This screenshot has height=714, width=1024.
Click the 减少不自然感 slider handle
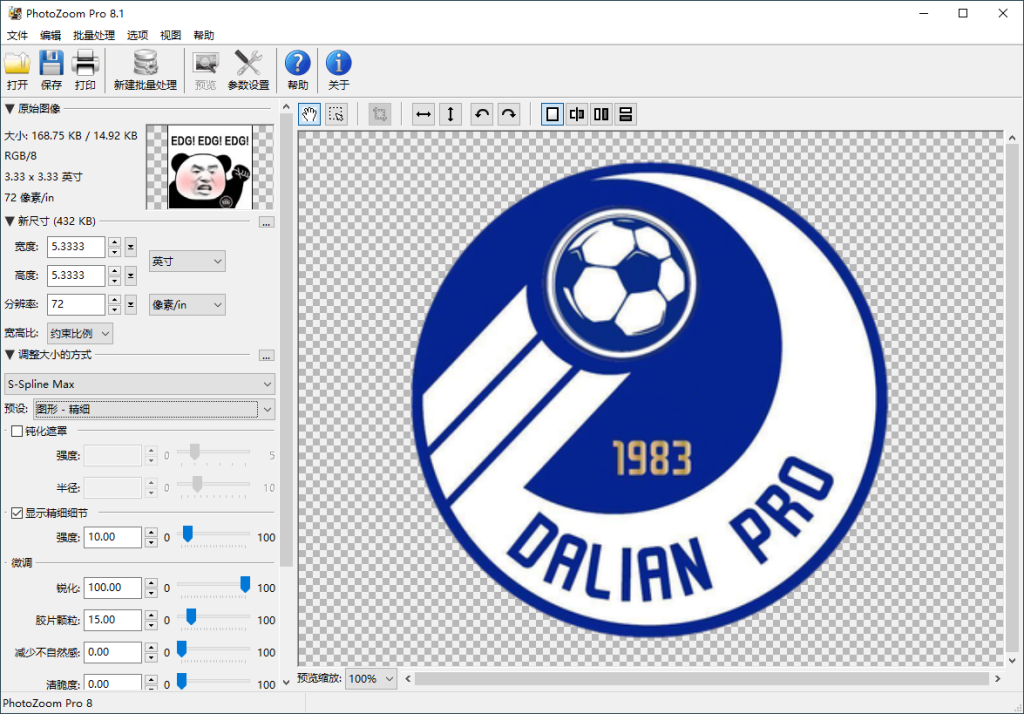point(182,649)
